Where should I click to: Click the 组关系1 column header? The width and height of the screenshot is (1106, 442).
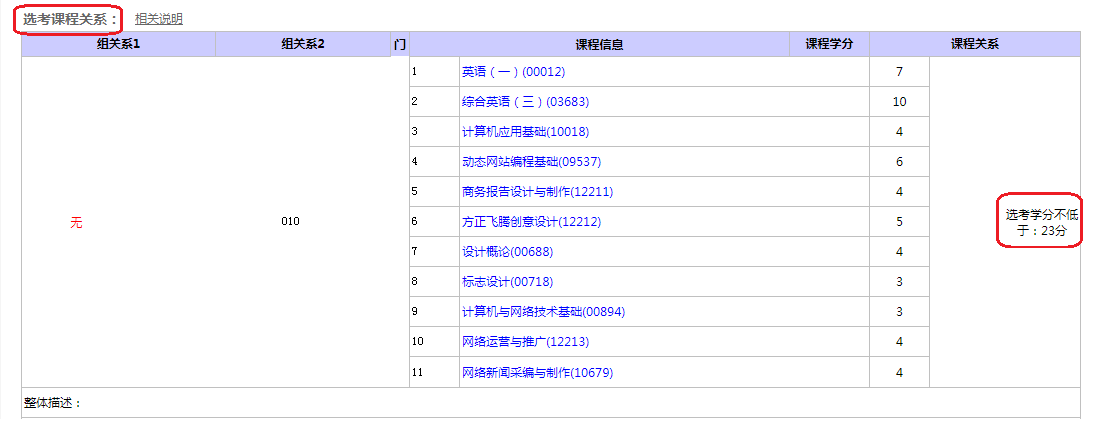[118, 44]
